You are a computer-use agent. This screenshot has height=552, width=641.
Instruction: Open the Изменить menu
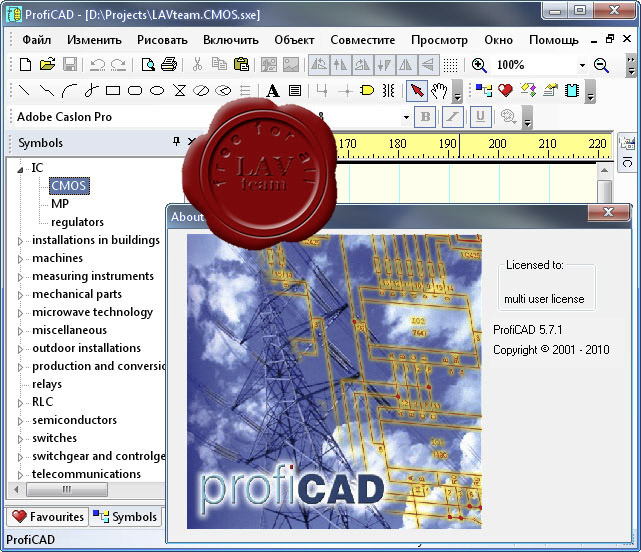[94, 40]
